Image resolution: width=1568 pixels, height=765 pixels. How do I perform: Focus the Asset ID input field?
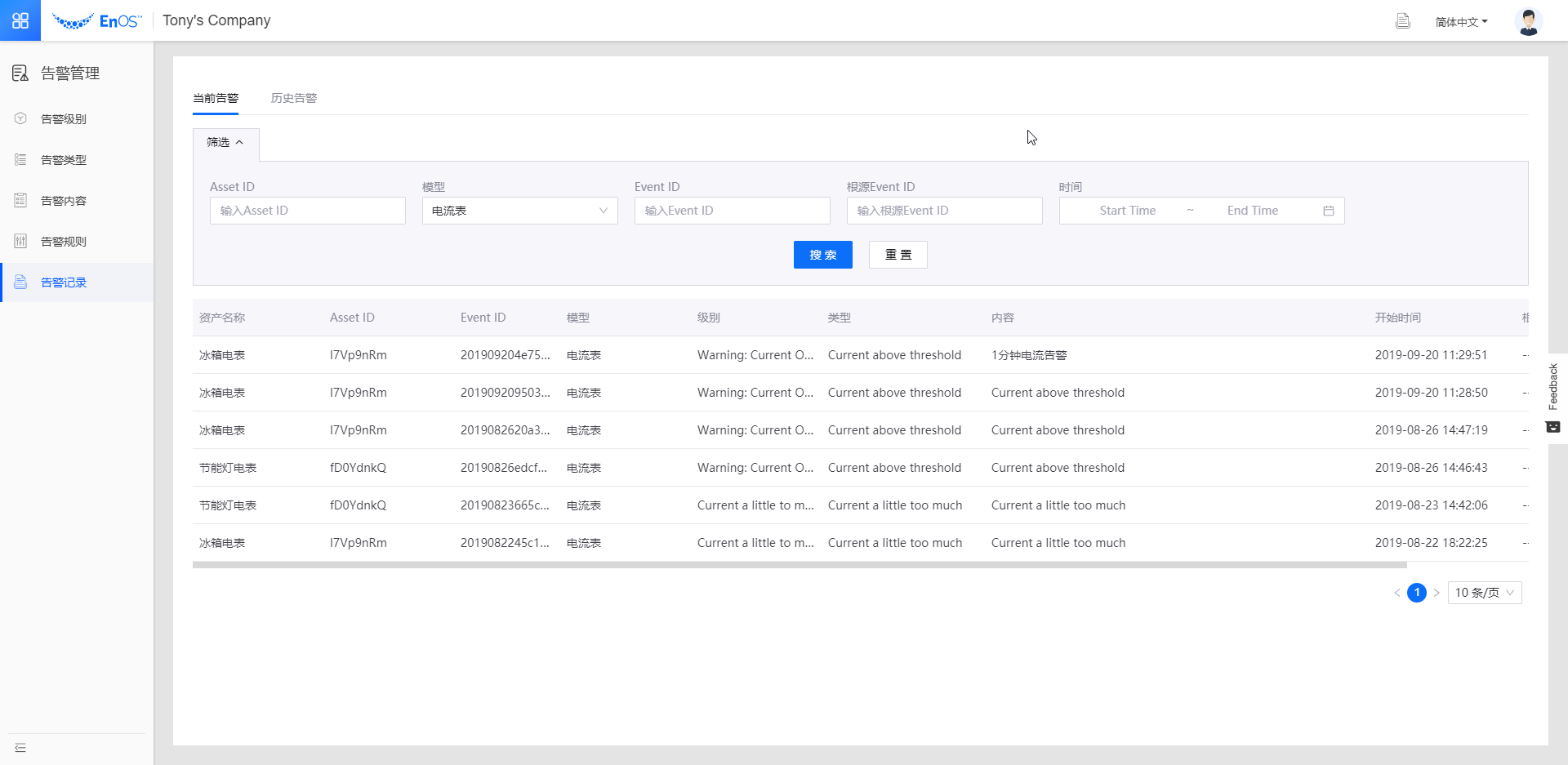tap(307, 211)
